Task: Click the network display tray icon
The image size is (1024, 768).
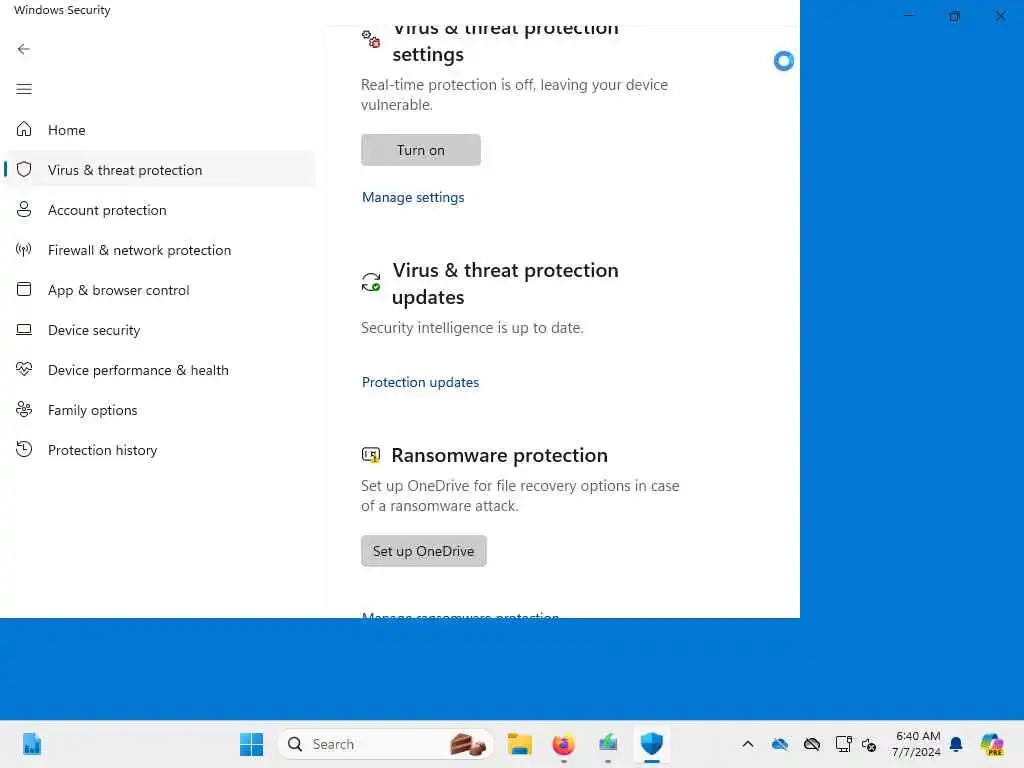Action: [x=844, y=744]
